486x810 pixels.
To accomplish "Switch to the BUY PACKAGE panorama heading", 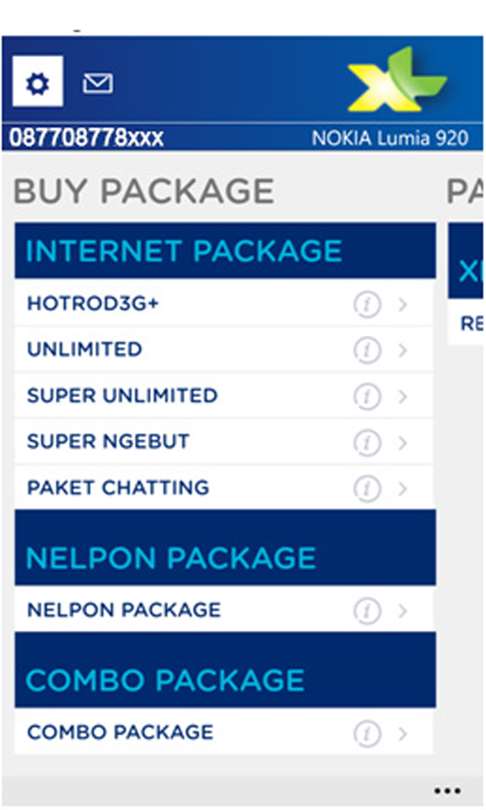I will (144, 191).
